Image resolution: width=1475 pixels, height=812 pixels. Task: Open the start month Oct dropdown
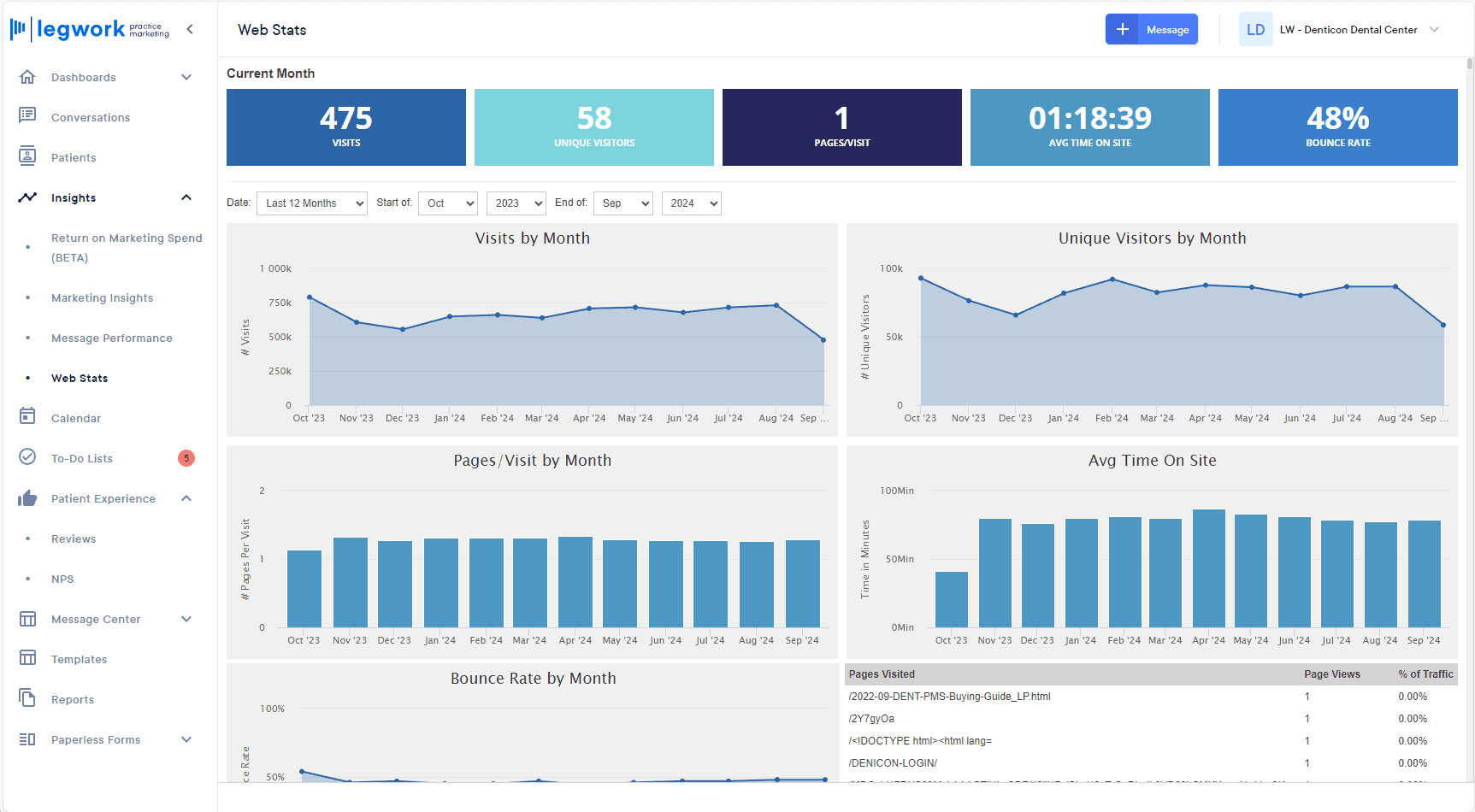click(x=447, y=203)
